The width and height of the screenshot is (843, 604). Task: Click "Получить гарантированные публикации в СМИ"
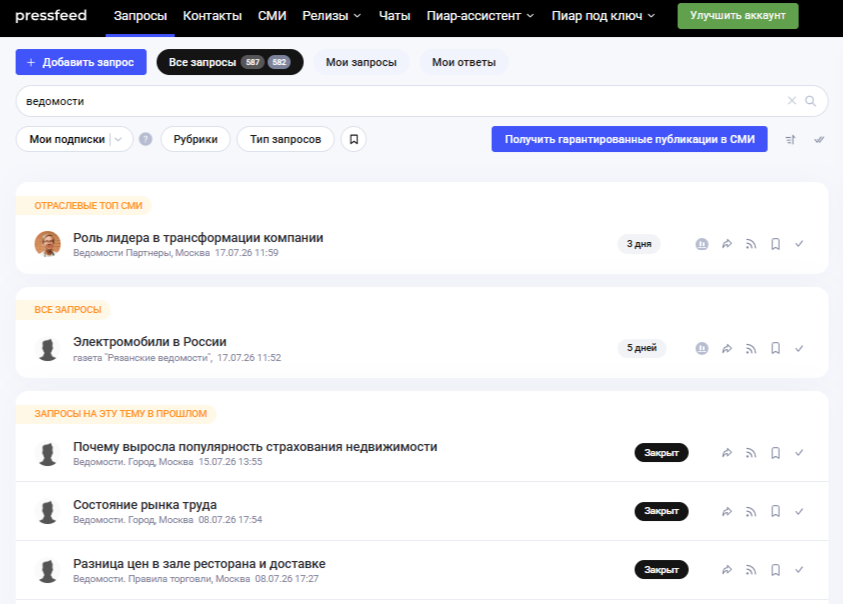(630, 139)
